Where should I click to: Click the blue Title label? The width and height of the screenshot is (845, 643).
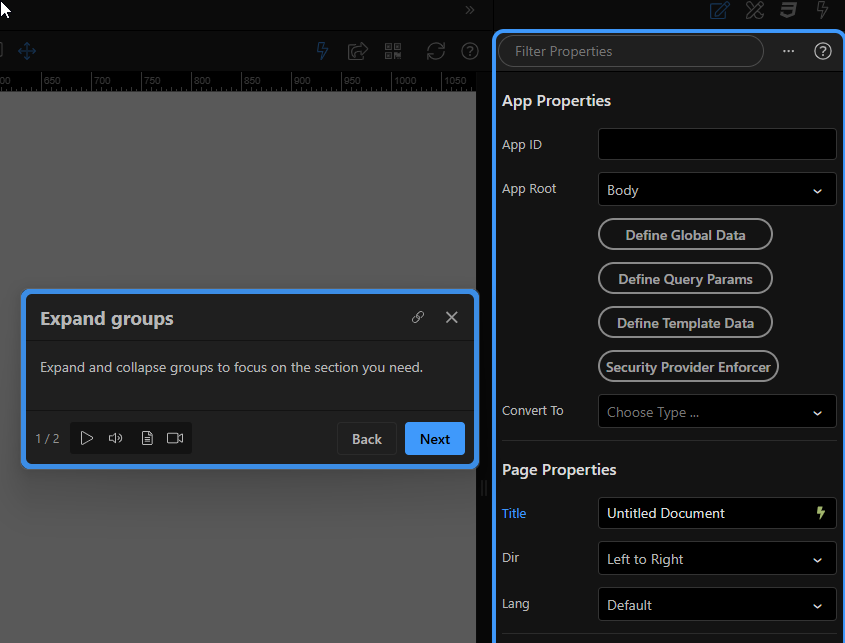click(x=514, y=513)
